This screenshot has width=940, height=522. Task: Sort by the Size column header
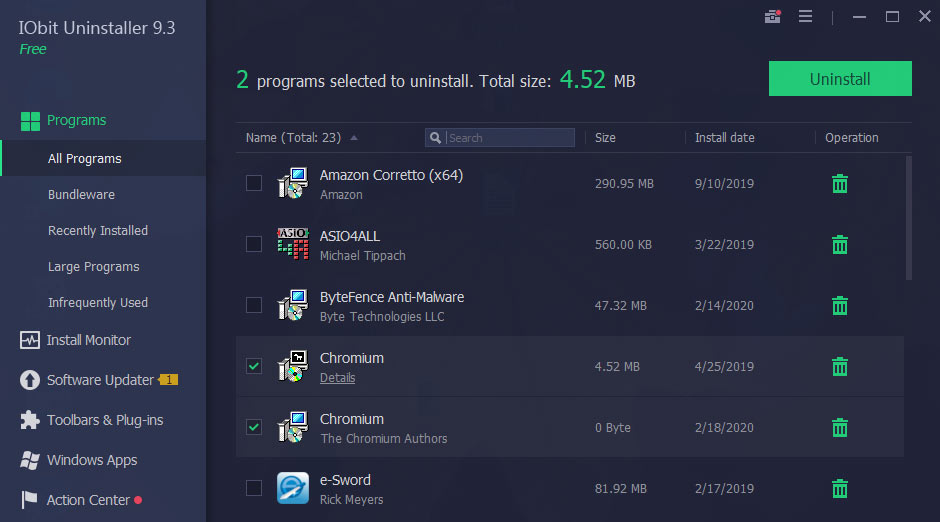[x=605, y=138]
